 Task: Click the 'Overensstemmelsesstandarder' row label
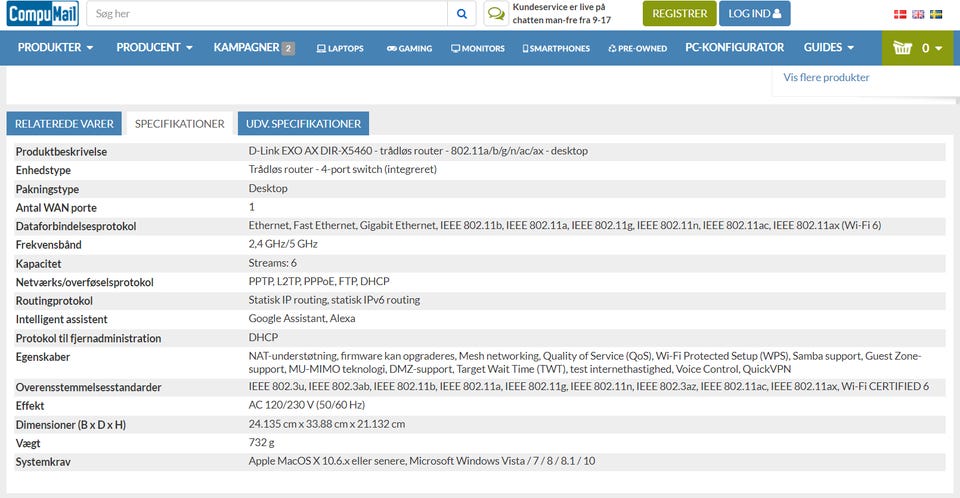tap(88, 387)
